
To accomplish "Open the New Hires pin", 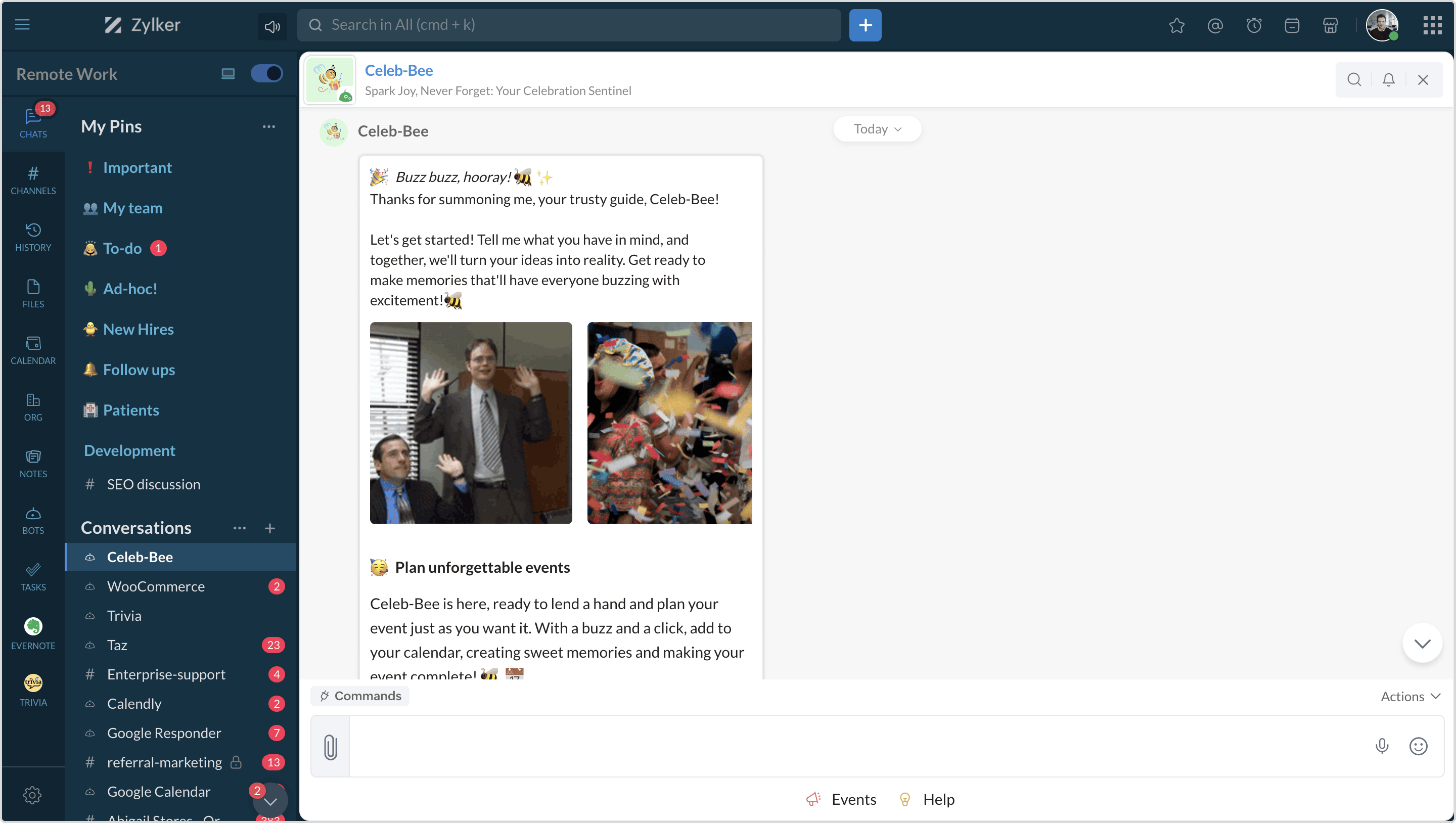I will click(x=139, y=329).
